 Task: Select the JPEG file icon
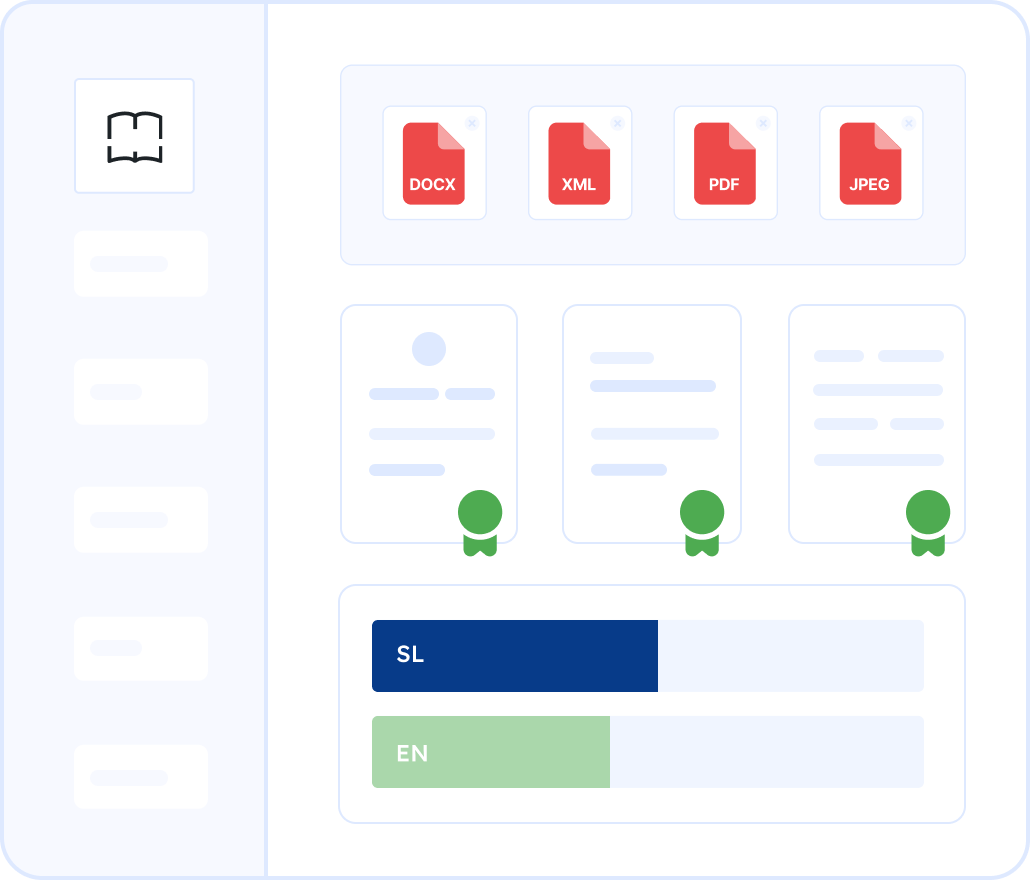click(870, 164)
